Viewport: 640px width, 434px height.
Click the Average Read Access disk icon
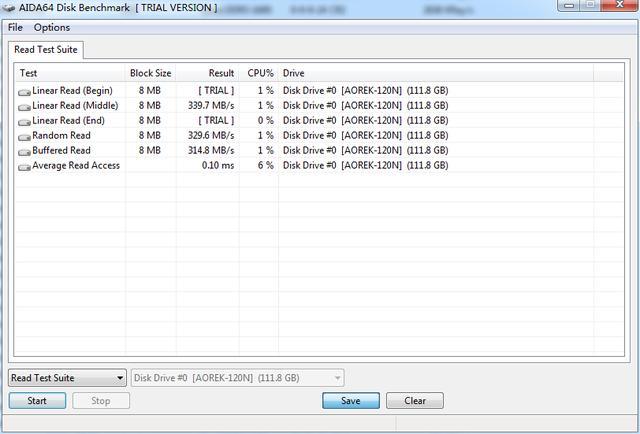[x=24, y=166]
